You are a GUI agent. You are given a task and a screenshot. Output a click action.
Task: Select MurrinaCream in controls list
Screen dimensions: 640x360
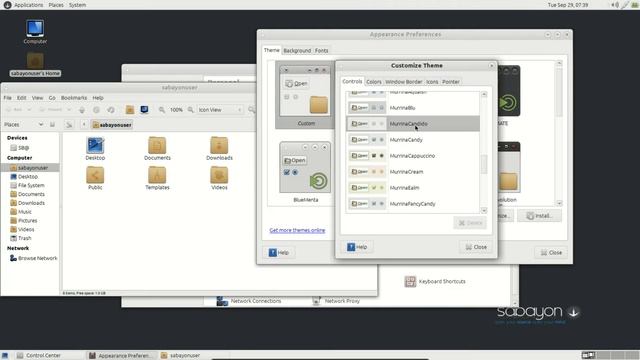(413, 171)
